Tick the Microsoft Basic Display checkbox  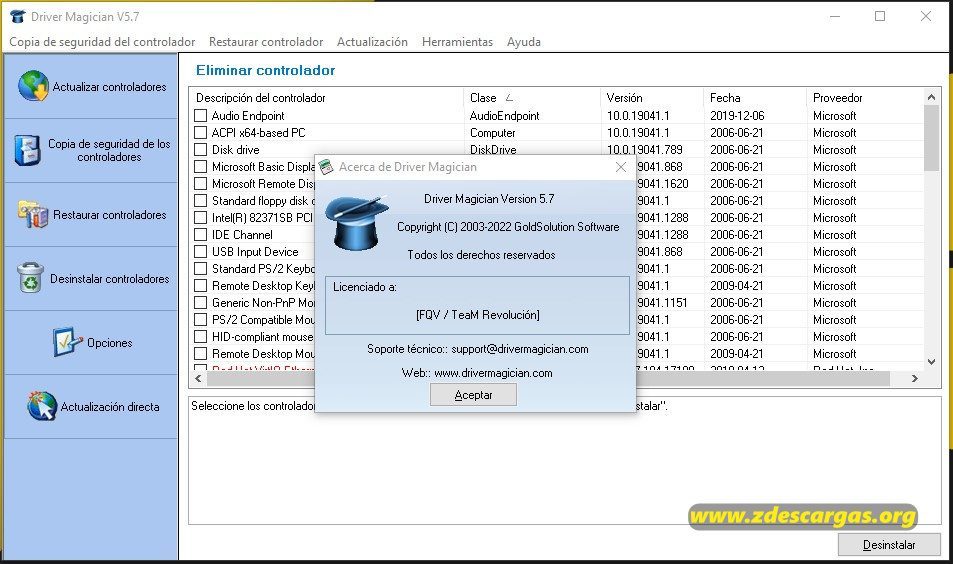pos(201,167)
